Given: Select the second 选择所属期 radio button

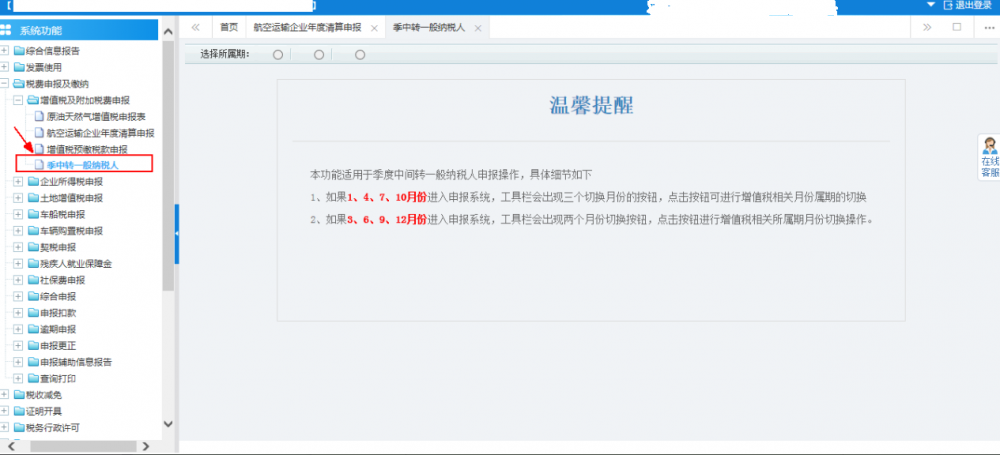Looking at the screenshot, I should tap(319, 55).
